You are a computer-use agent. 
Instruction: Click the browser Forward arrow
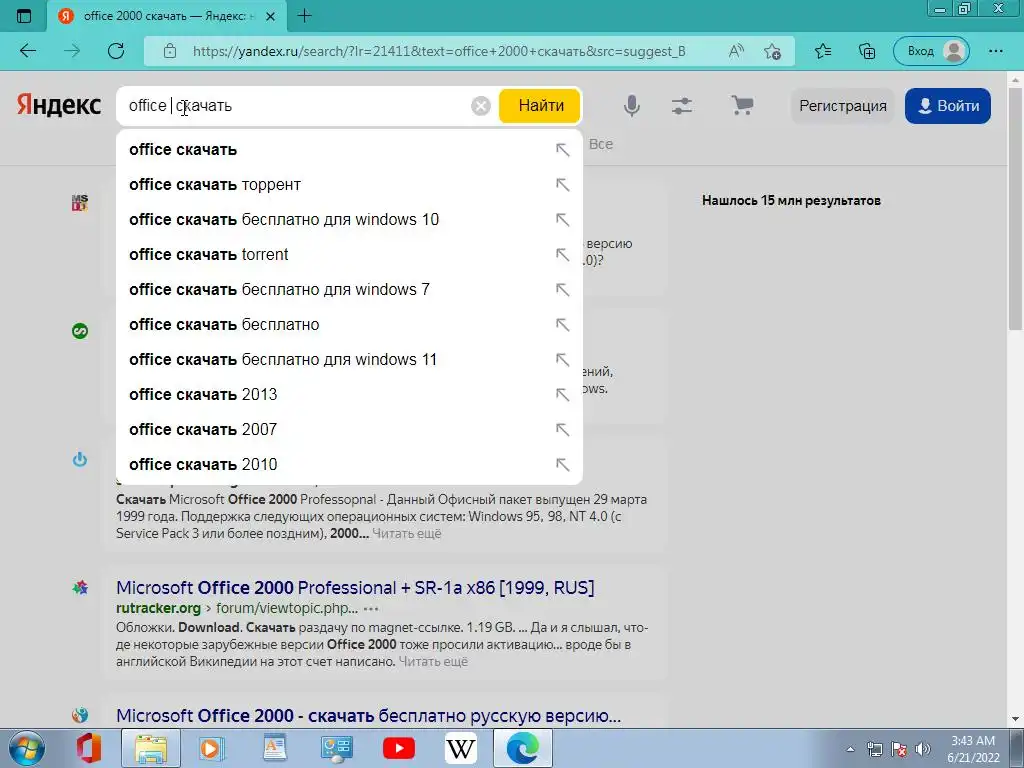[x=72, y=51]
